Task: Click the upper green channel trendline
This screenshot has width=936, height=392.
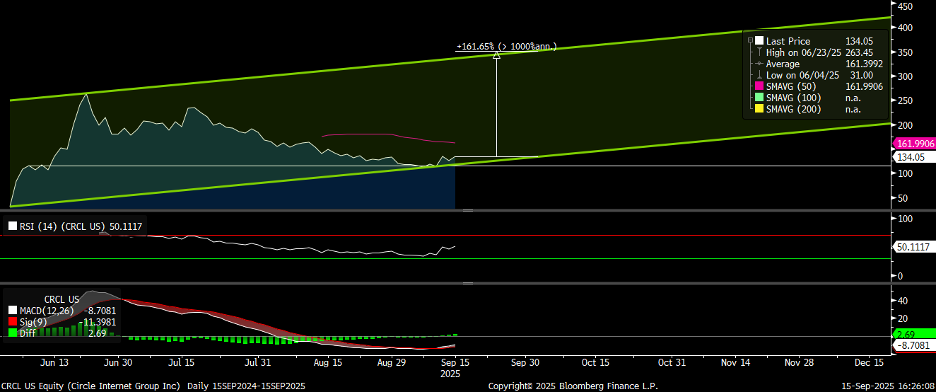Action: [x=450, y=59]
